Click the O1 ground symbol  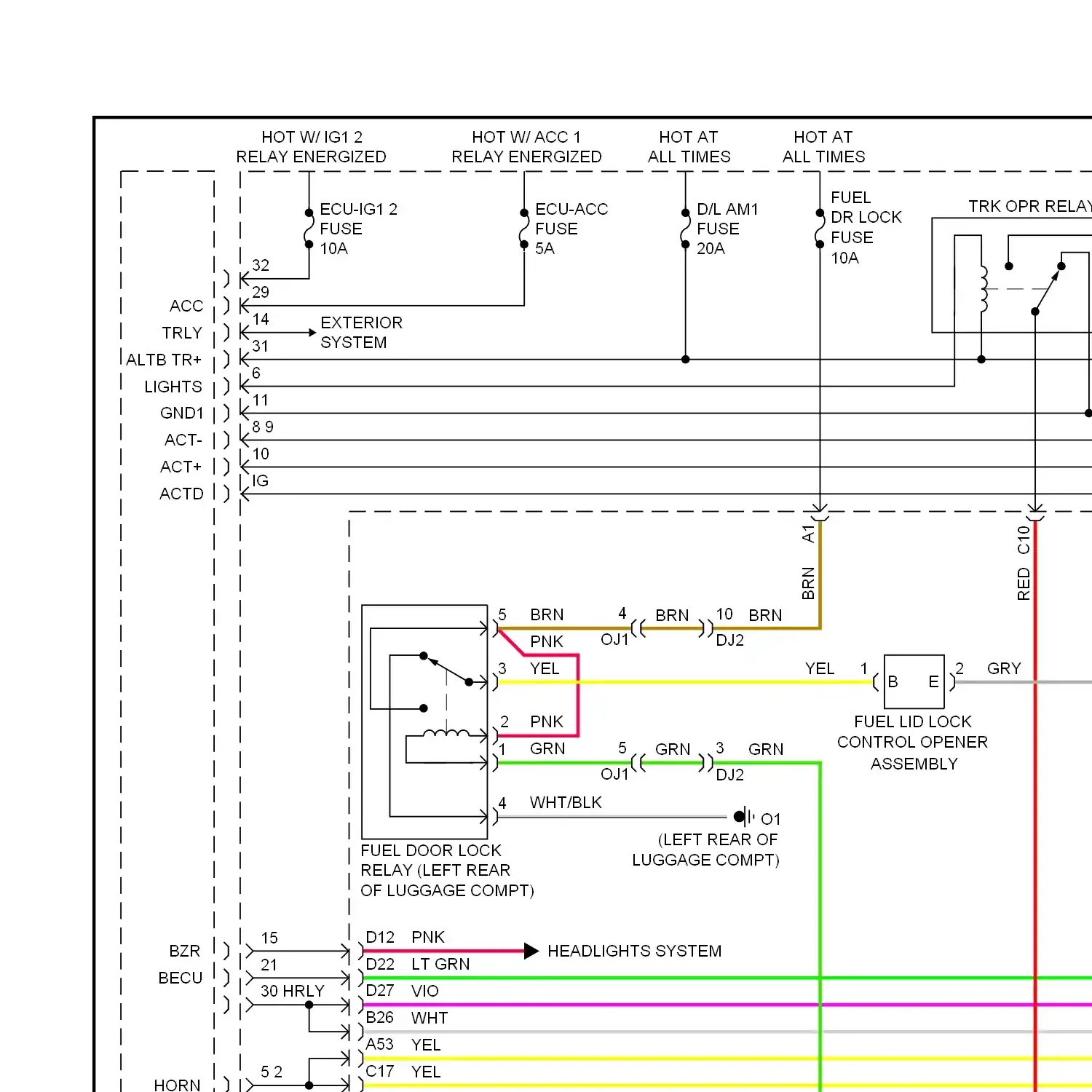(745, 817)
